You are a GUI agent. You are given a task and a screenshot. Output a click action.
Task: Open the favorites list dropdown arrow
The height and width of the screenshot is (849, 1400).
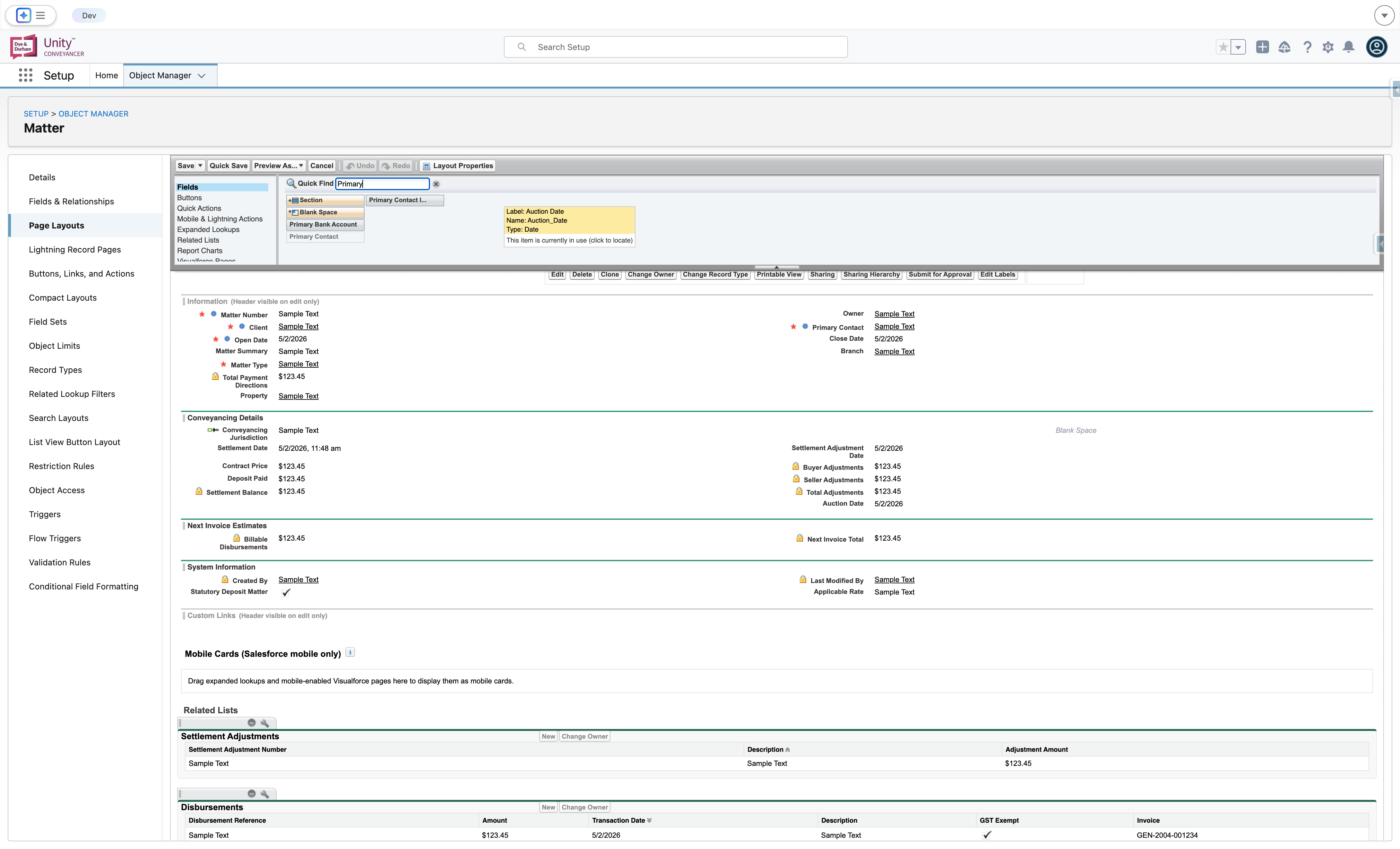click(1238, 47)
